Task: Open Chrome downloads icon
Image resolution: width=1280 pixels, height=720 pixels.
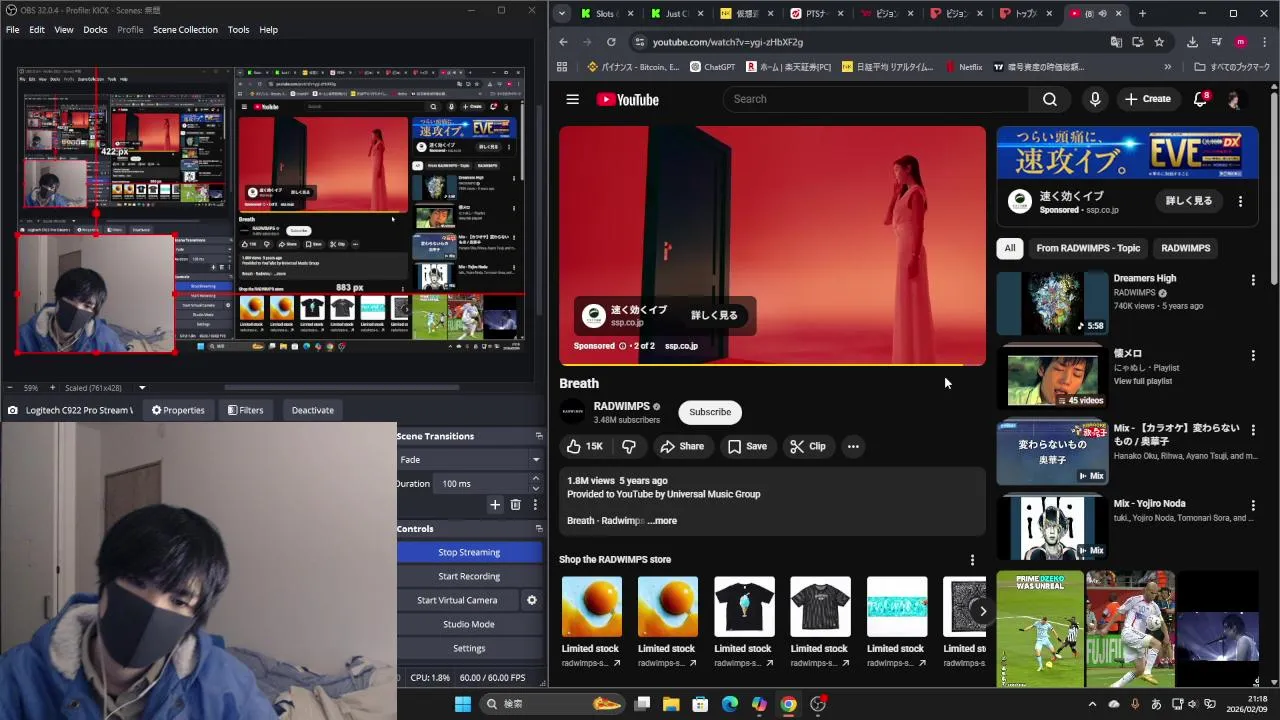Action: pyautogui.click(x=1192, y=42)
